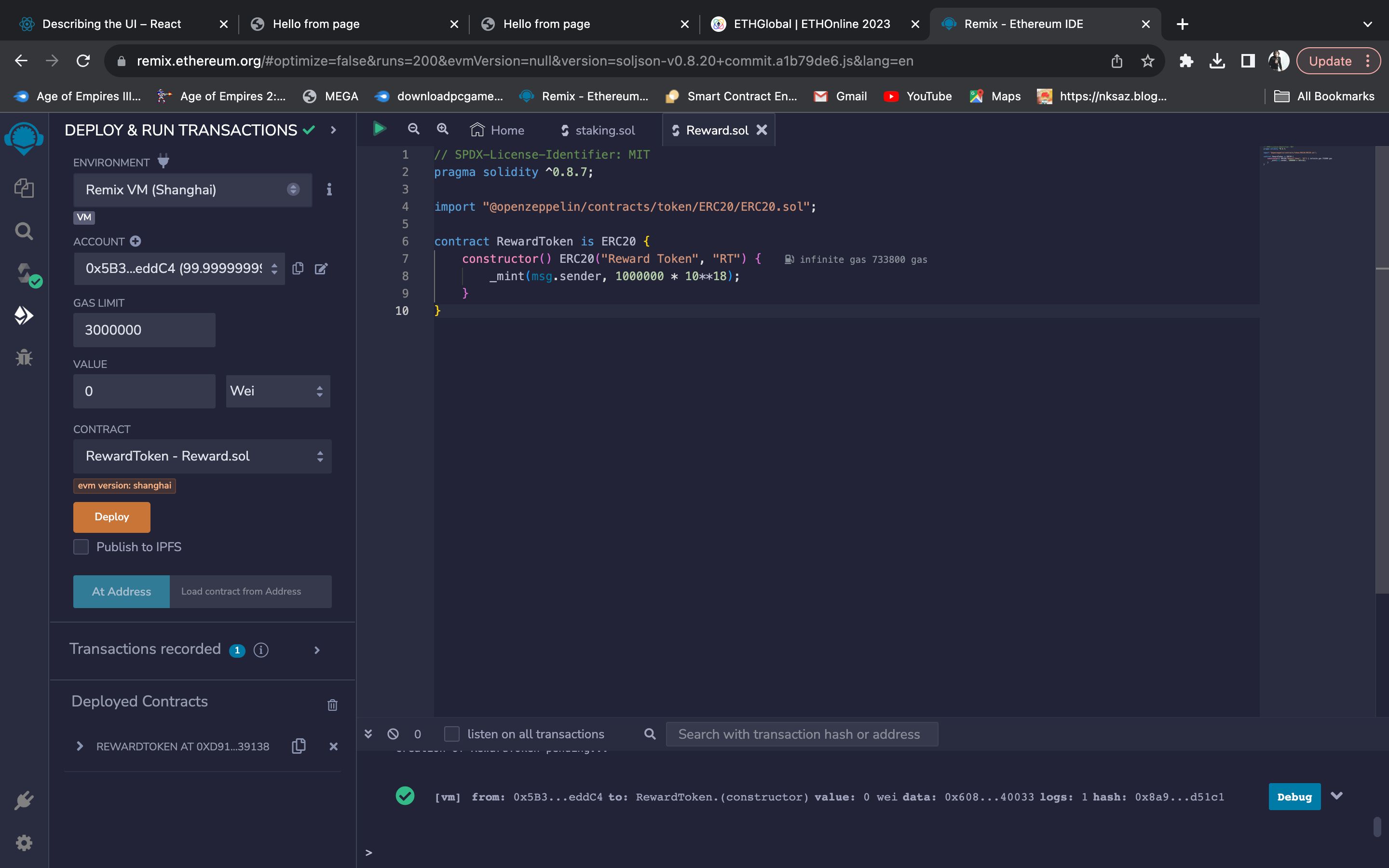Zoom out the editor font
Viewport: 1389px width, 868px height.
(x=413, y=129)
